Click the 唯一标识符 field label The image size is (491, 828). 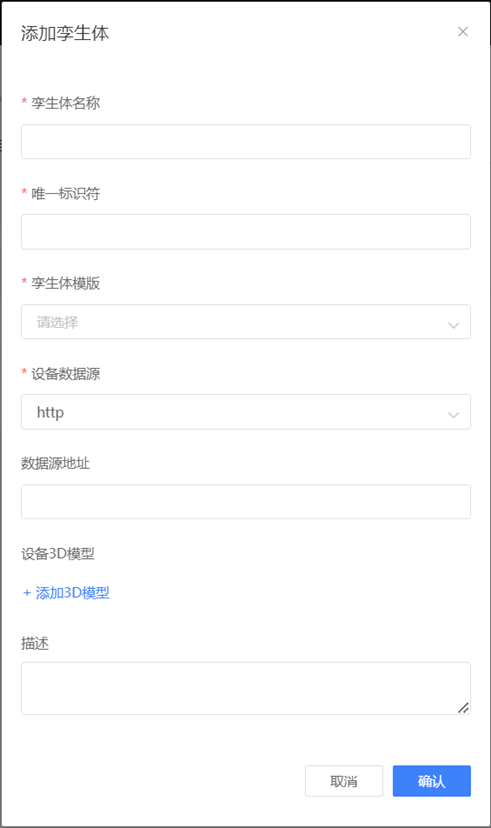tap(65, 193)
